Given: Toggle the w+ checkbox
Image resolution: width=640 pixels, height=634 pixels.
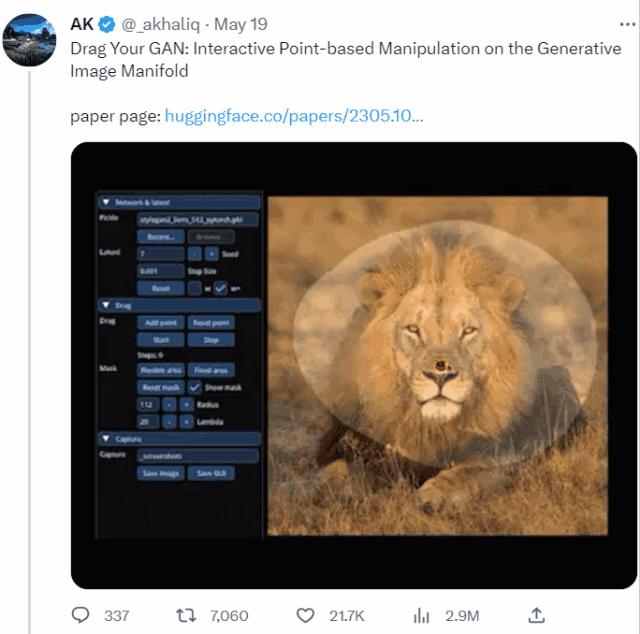Looking at the screenshot, I should [x=220, y=288].
